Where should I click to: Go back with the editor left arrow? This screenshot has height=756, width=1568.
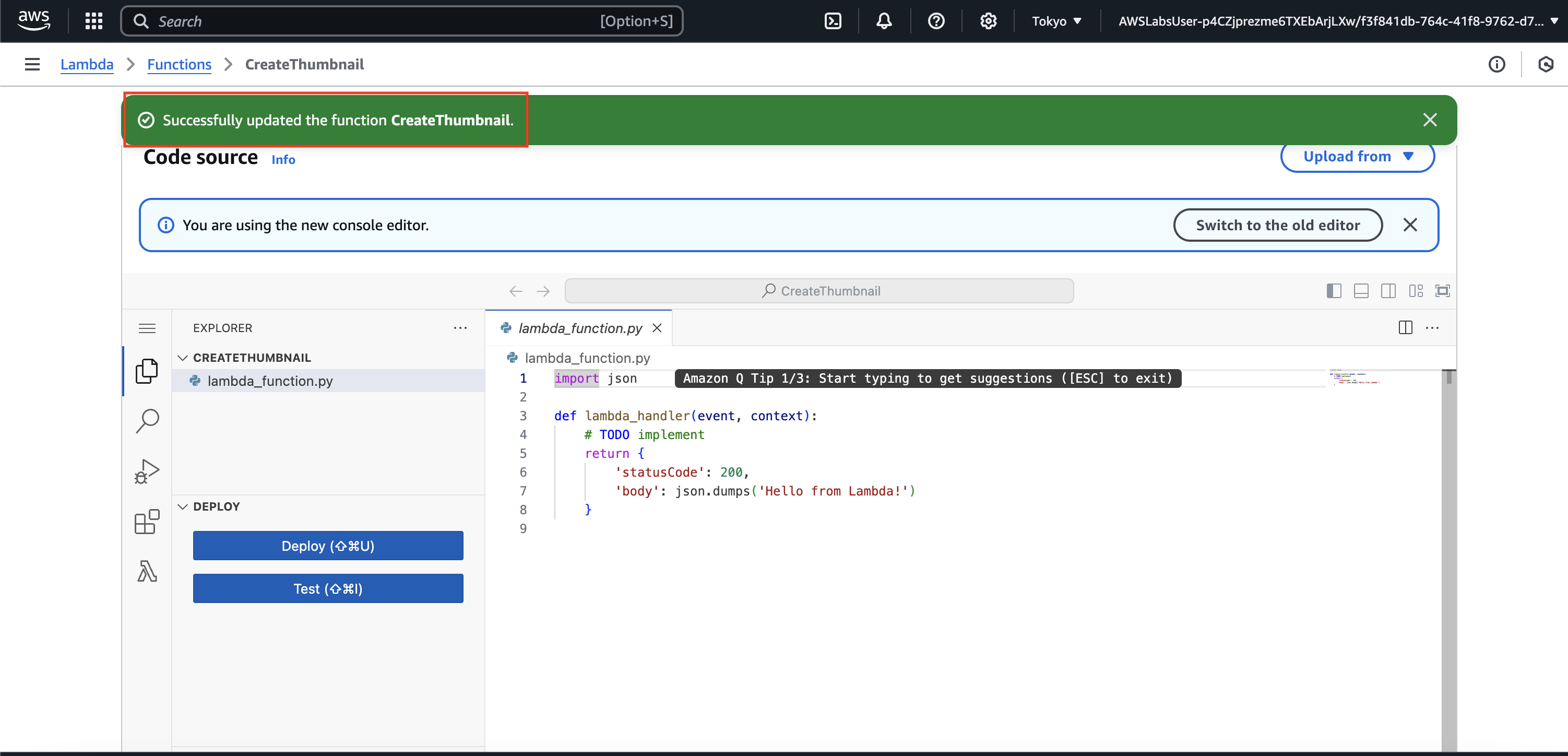pos(516,291)
